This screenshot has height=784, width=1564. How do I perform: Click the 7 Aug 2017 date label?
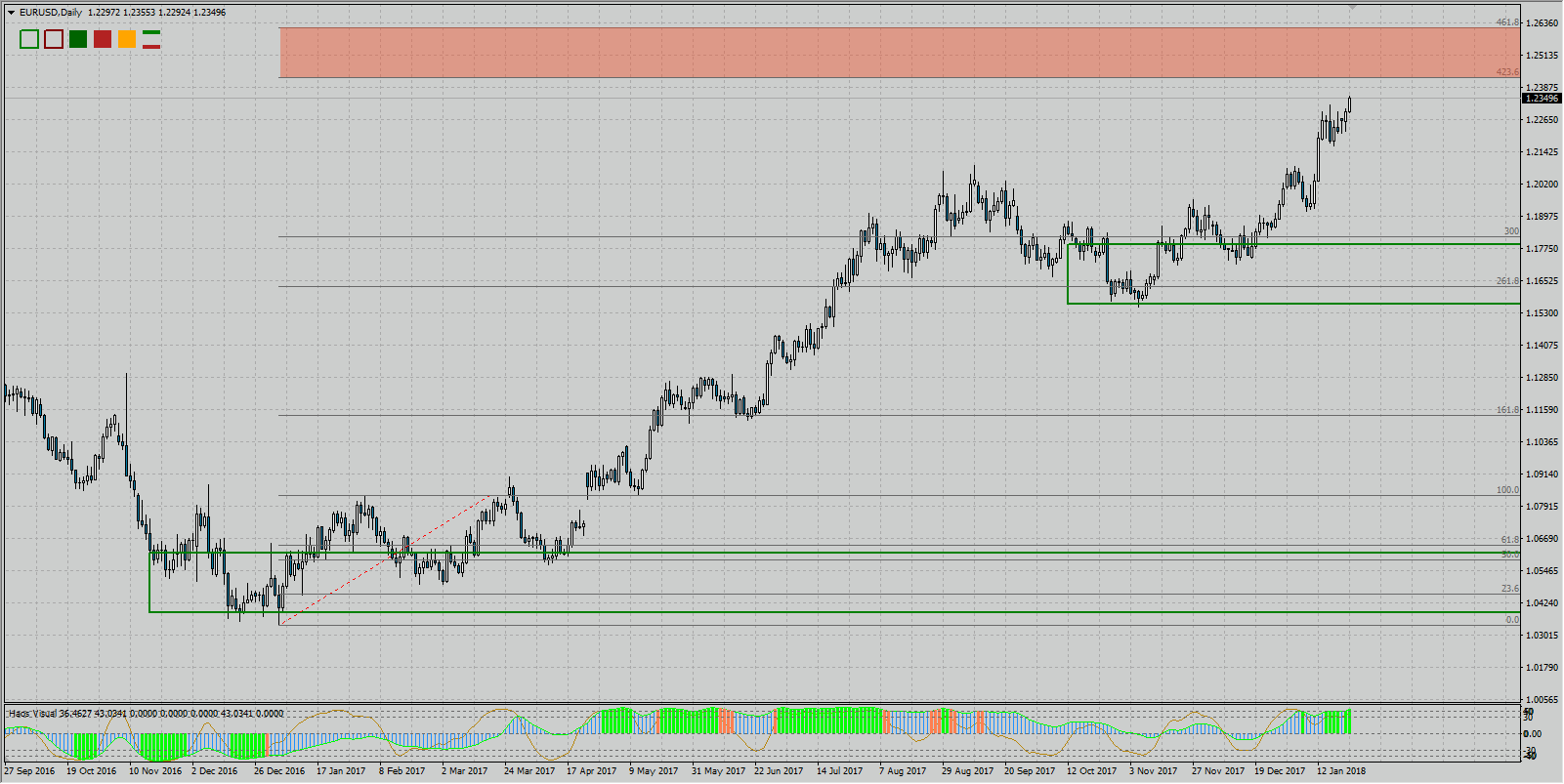(903, 771)
